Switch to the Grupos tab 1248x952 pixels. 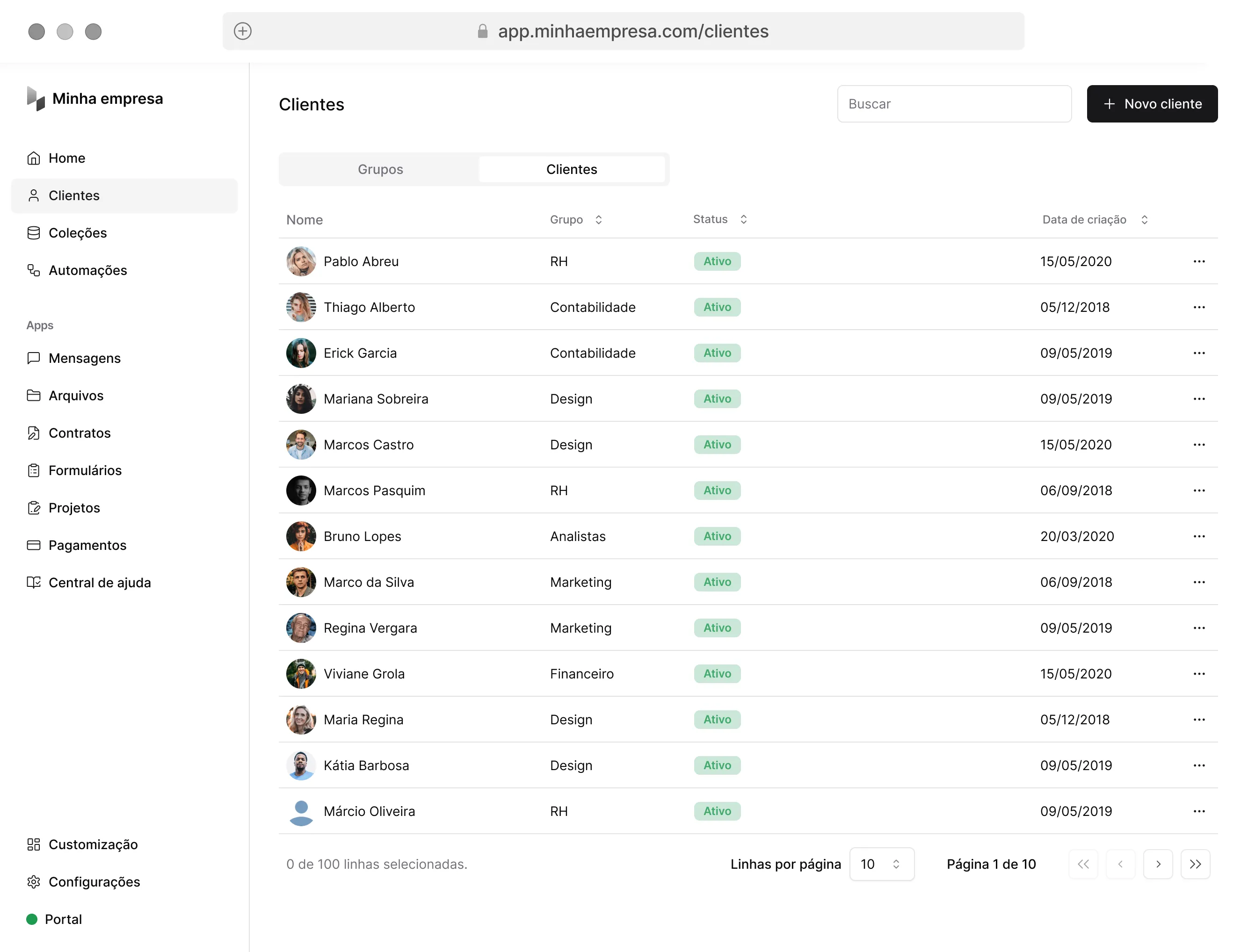pos(380,169)
